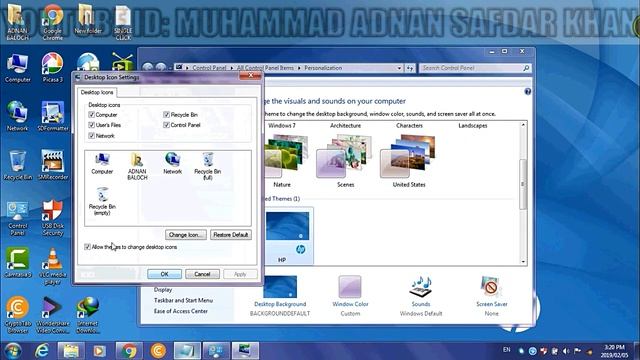640x360 pixels.
Task: Uncheck the Recycle Bin checkbox
Action: pos(166,115)
